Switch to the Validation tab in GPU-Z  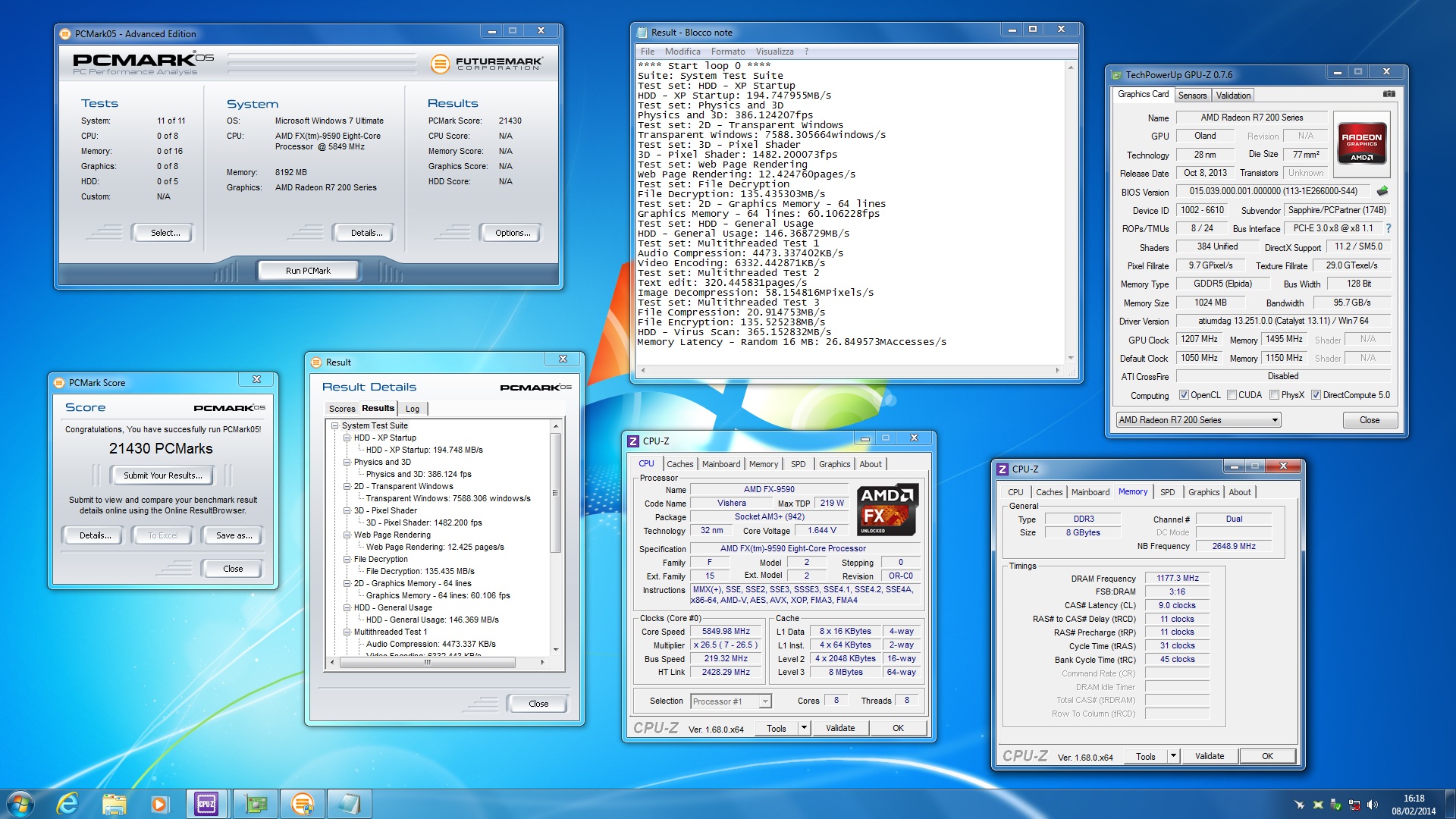(x=1233, y=96)
